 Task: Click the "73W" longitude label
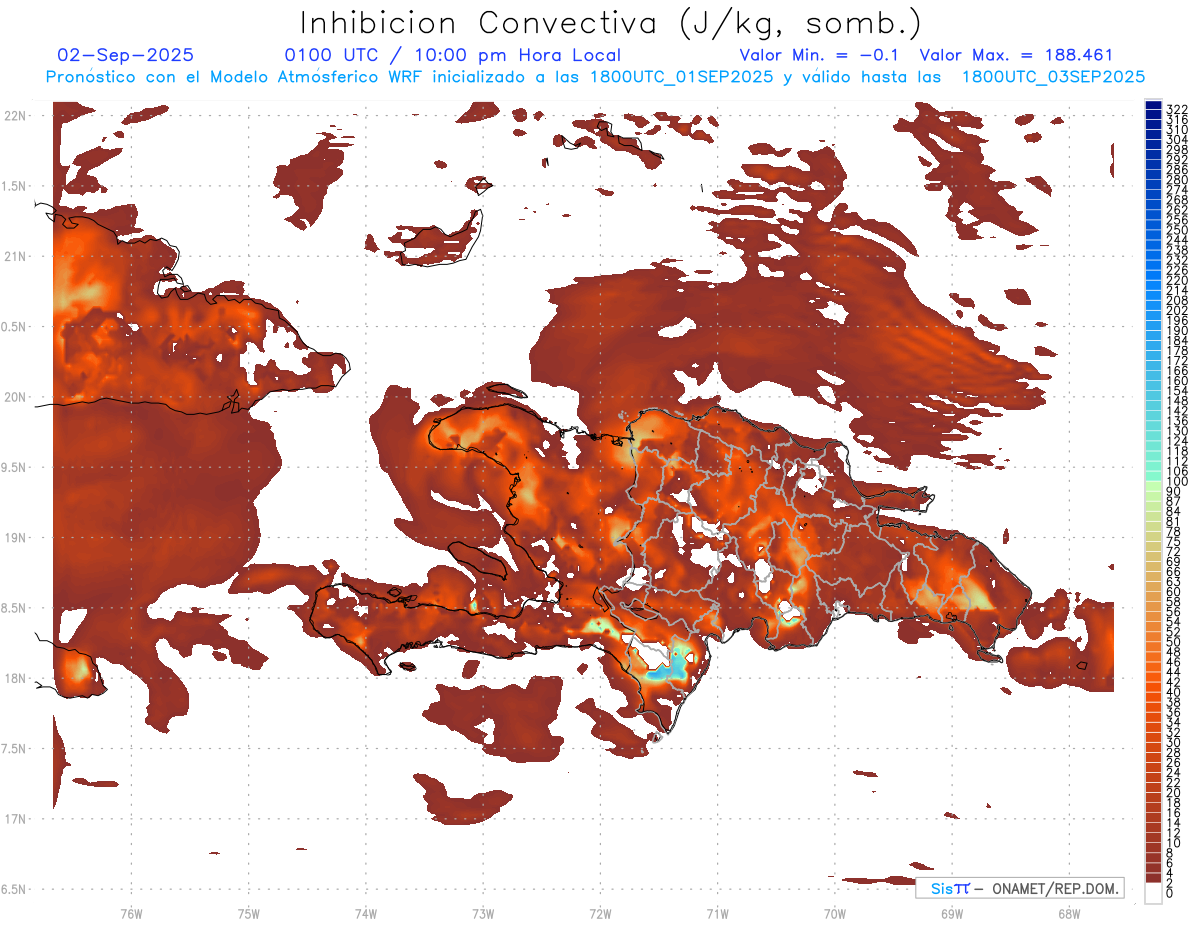tap(483, 913)
